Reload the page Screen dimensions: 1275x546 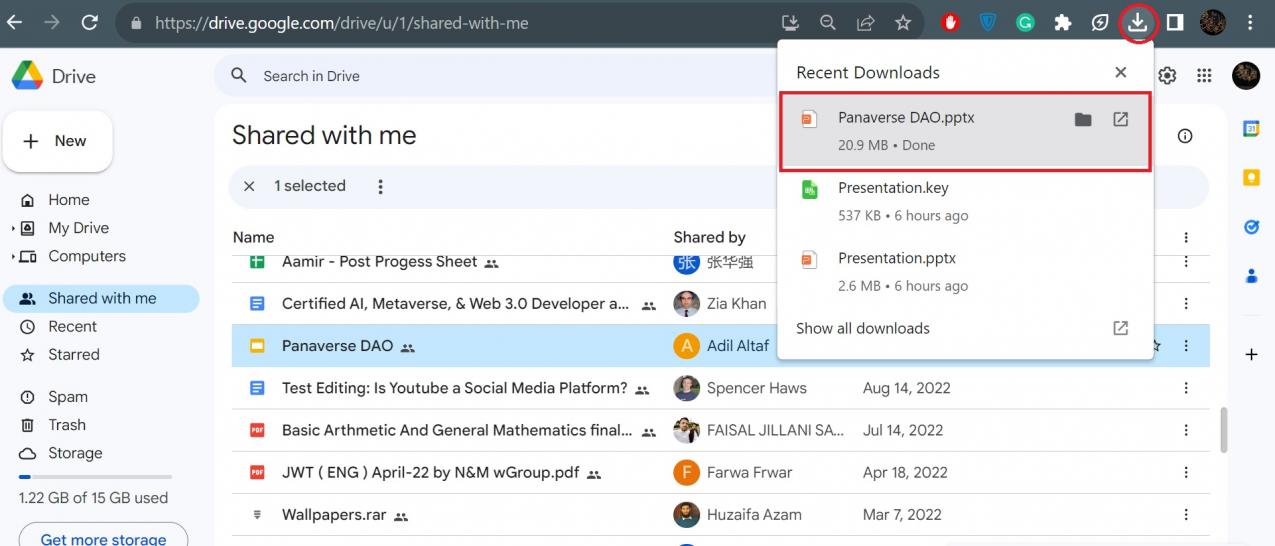coord(89,22)
